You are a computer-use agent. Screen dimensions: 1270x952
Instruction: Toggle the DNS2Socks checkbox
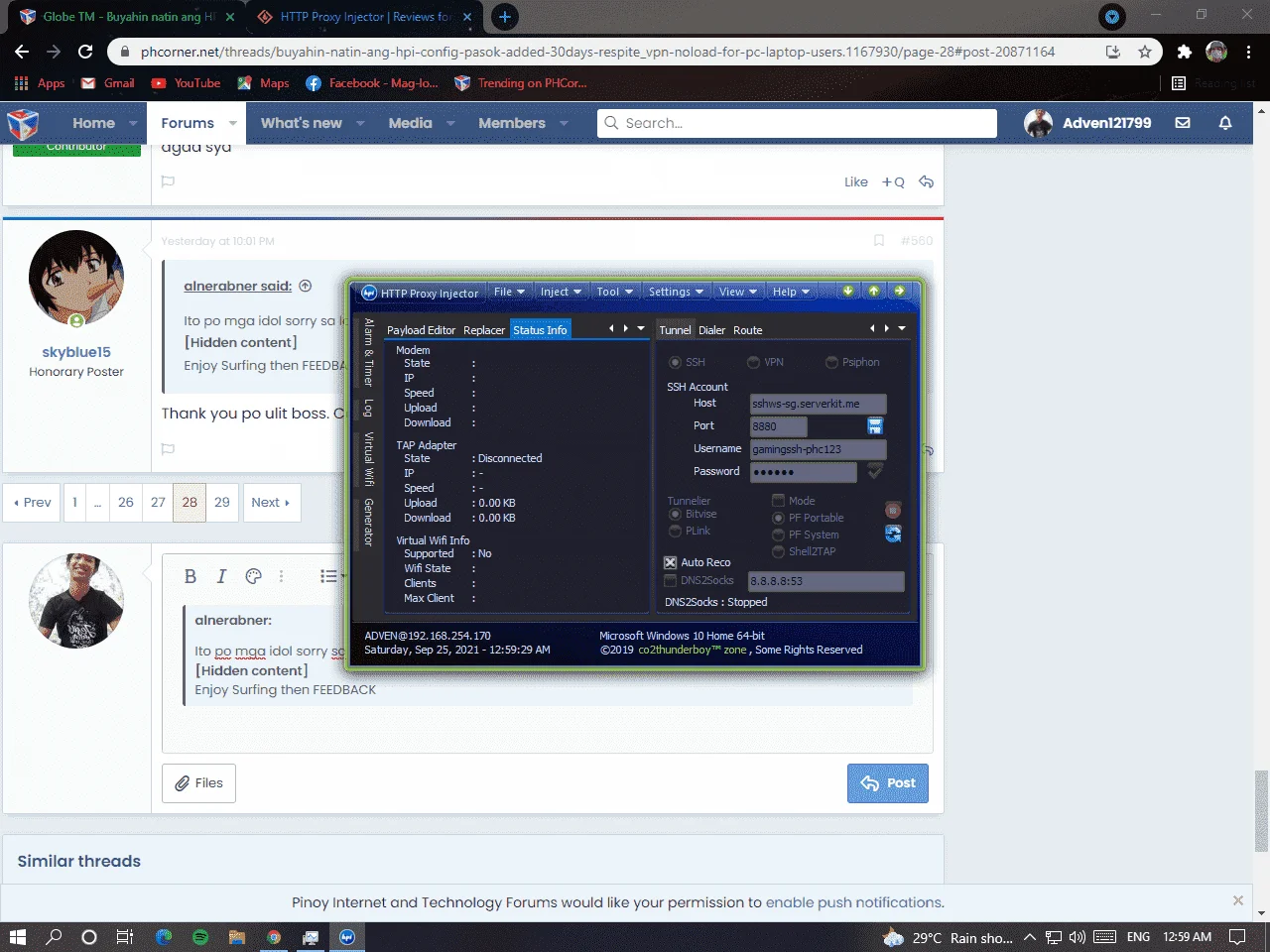click(x=670, y=580)
